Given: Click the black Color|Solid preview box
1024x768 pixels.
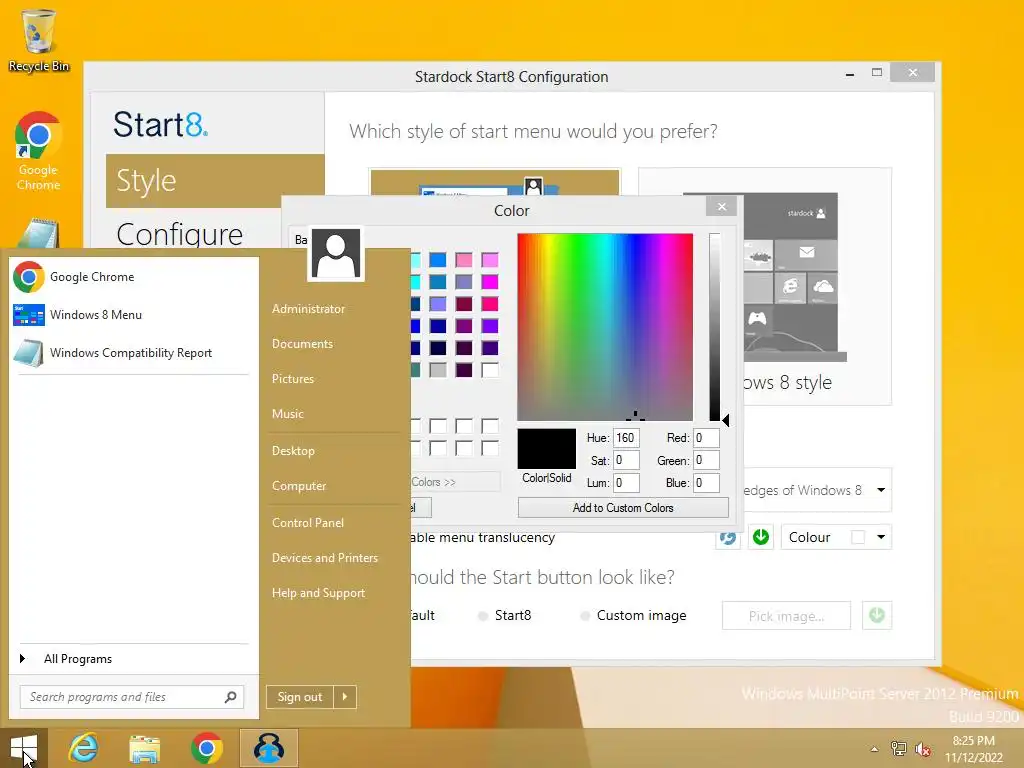Looking at the screenshot, I should click(x=547, y=449).
